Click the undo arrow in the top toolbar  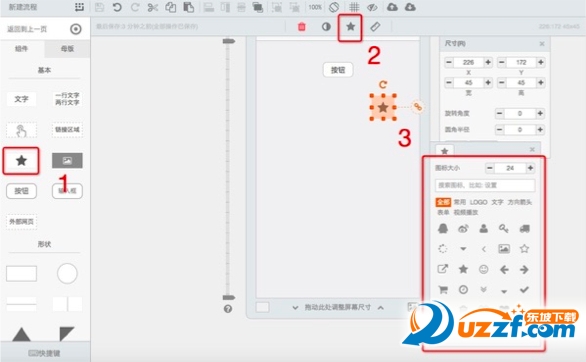[x=117, y=7]
